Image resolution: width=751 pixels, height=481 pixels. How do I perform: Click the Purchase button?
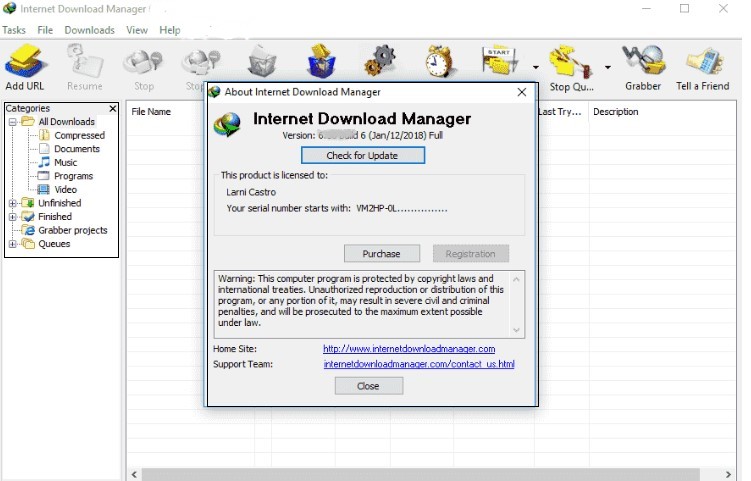[382, 253]
